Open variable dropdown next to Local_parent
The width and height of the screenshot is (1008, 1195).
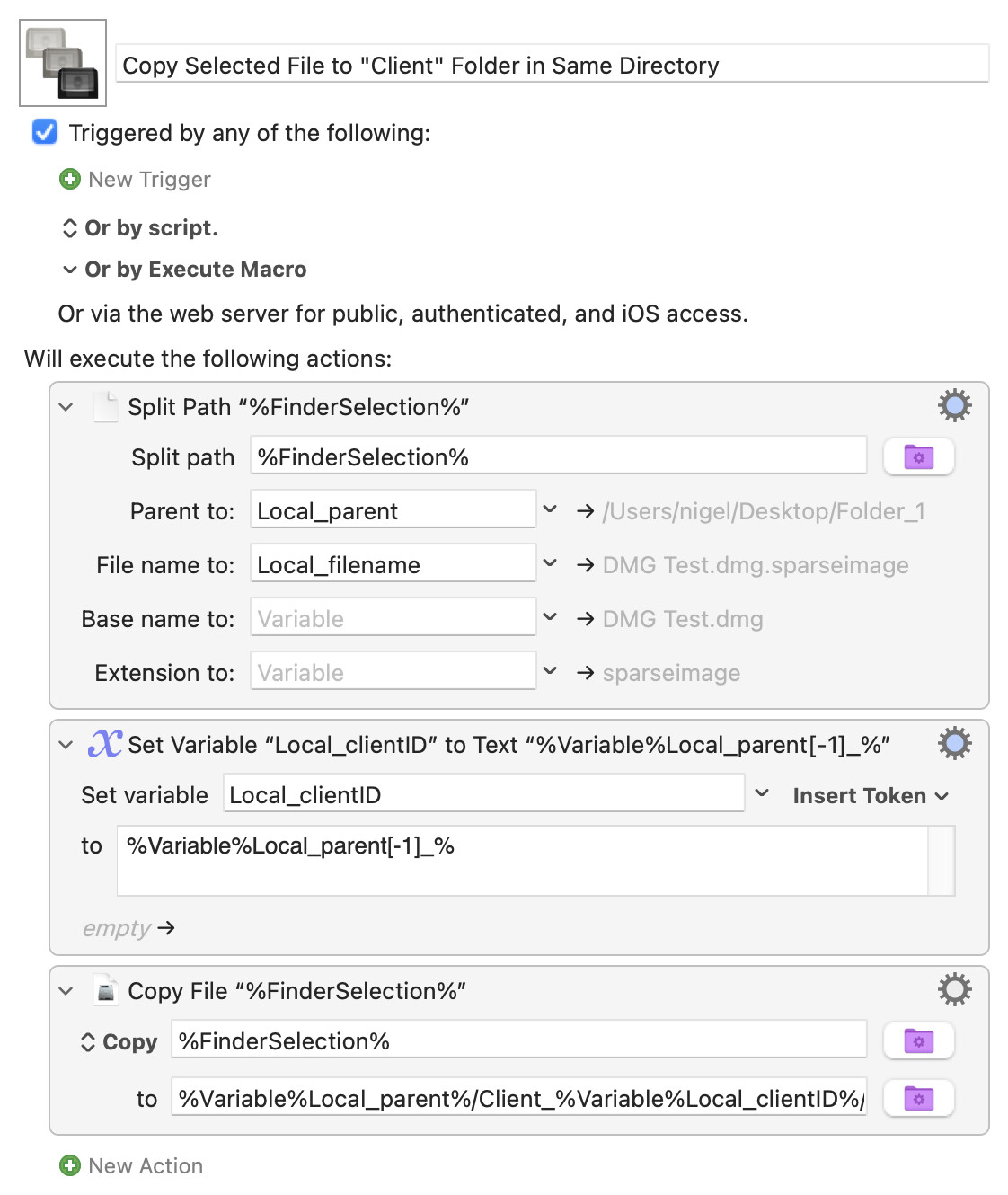[x=551, y=510]
